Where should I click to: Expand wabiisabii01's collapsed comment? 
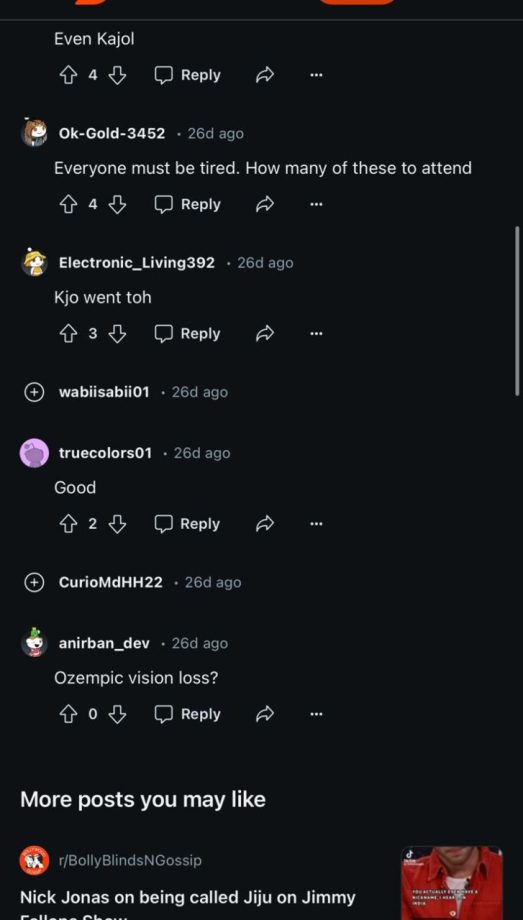coord(34,392)
